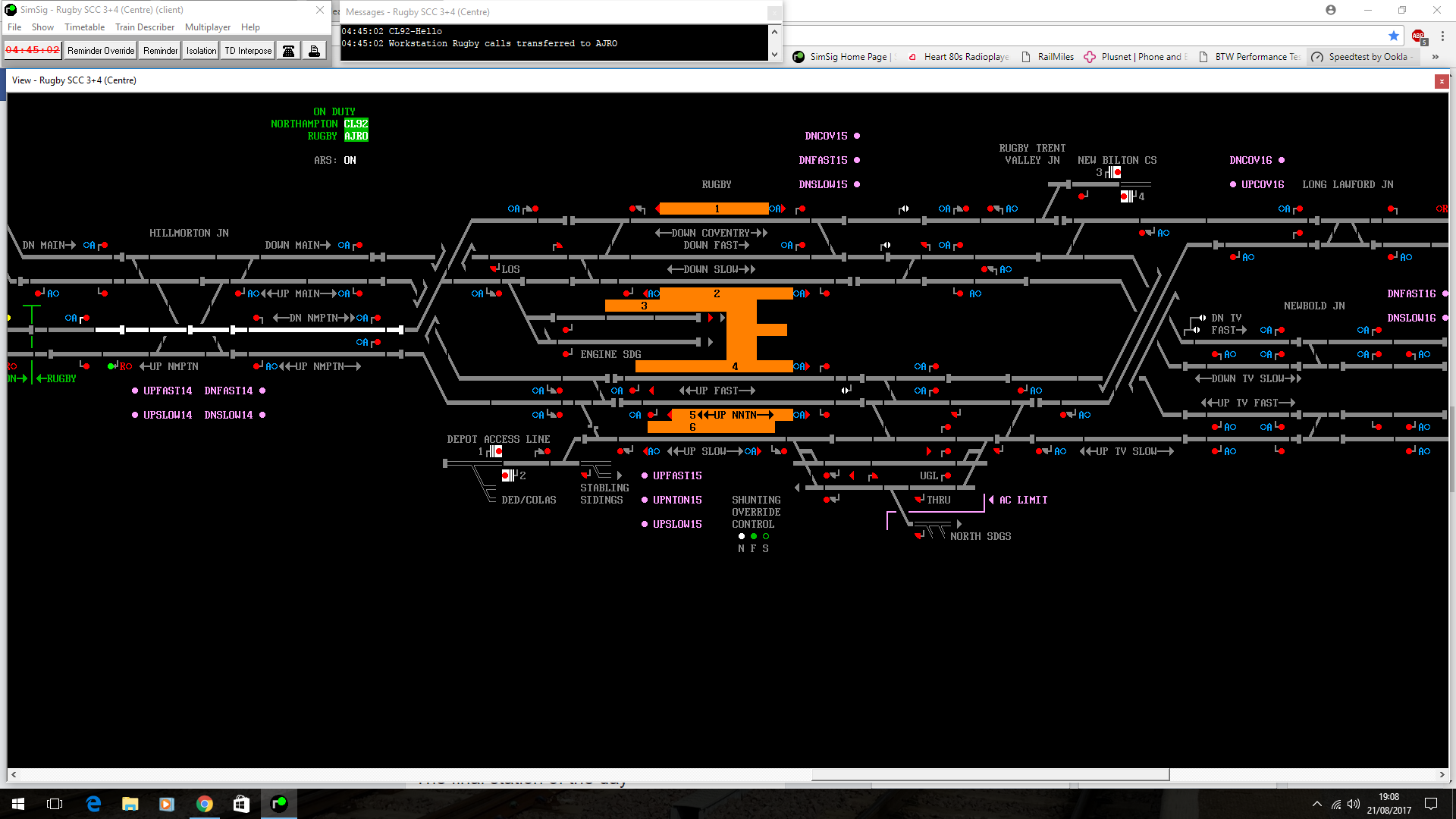The width and height of the screenshot is (1456, 819).
Task: Open the Heart 80s Radioplayer bookmark
Action: (958, 57)
